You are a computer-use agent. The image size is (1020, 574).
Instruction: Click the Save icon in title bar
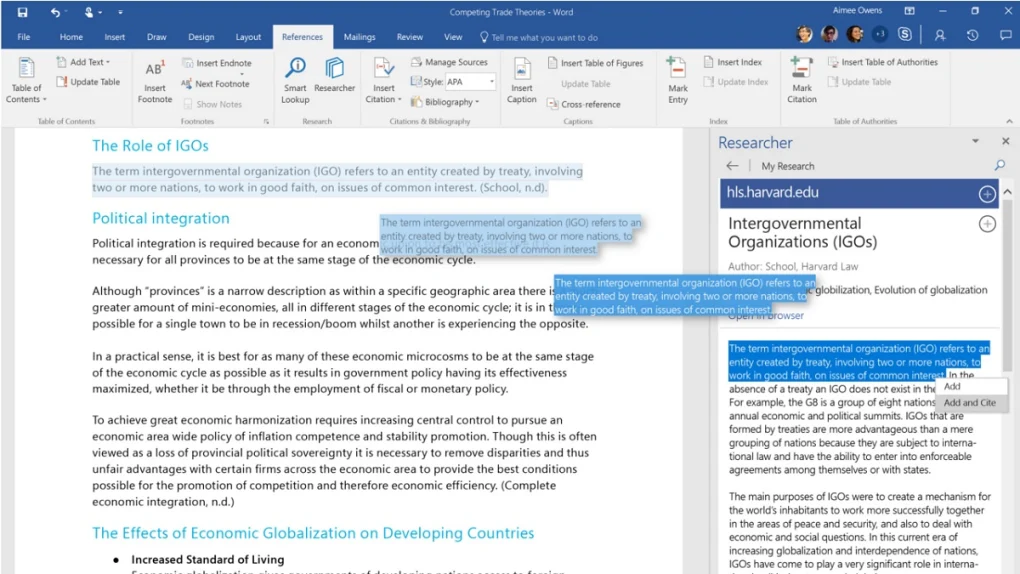tap(23, 12)
